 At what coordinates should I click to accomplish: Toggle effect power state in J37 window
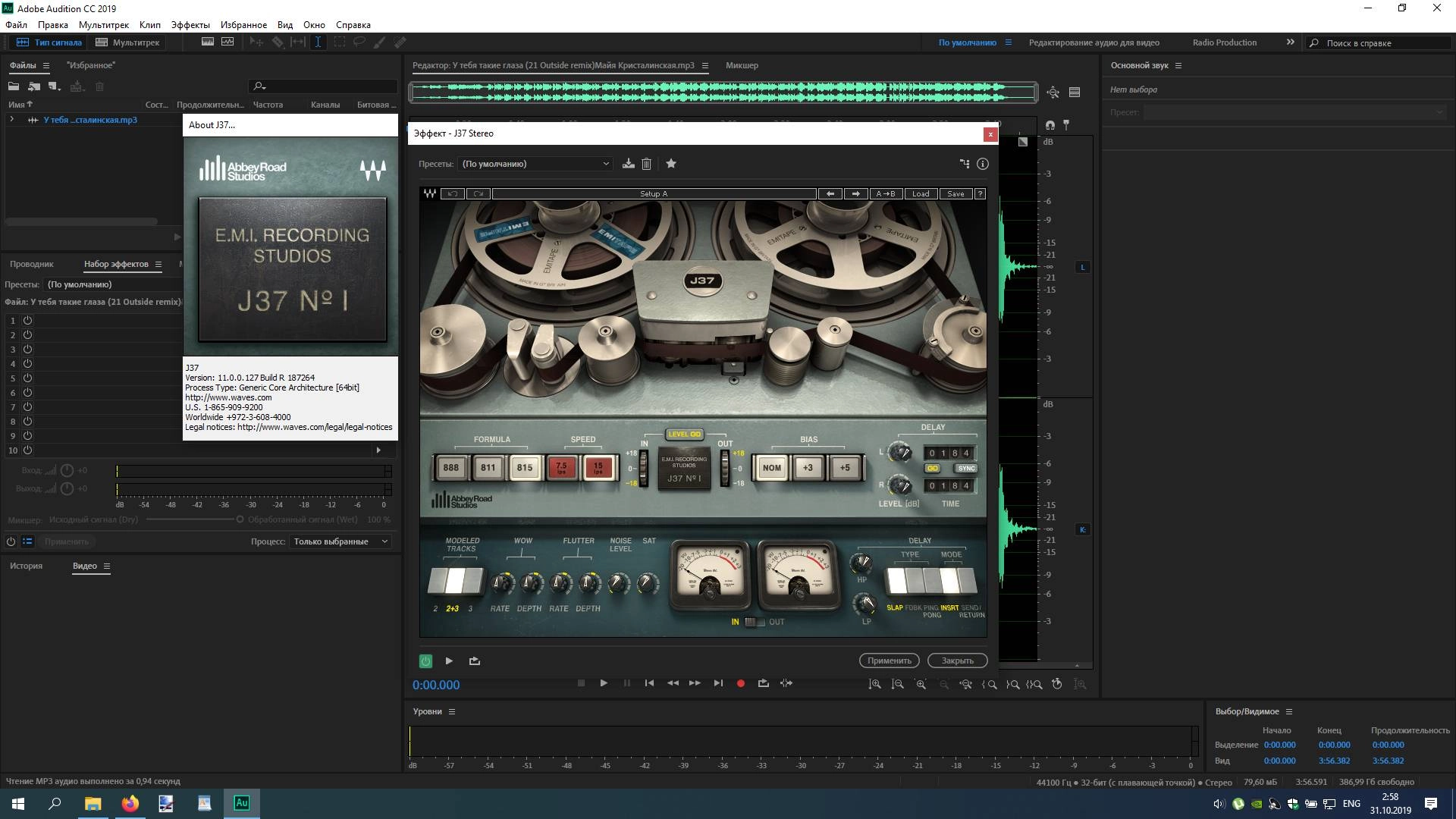(x=425, y=661)
